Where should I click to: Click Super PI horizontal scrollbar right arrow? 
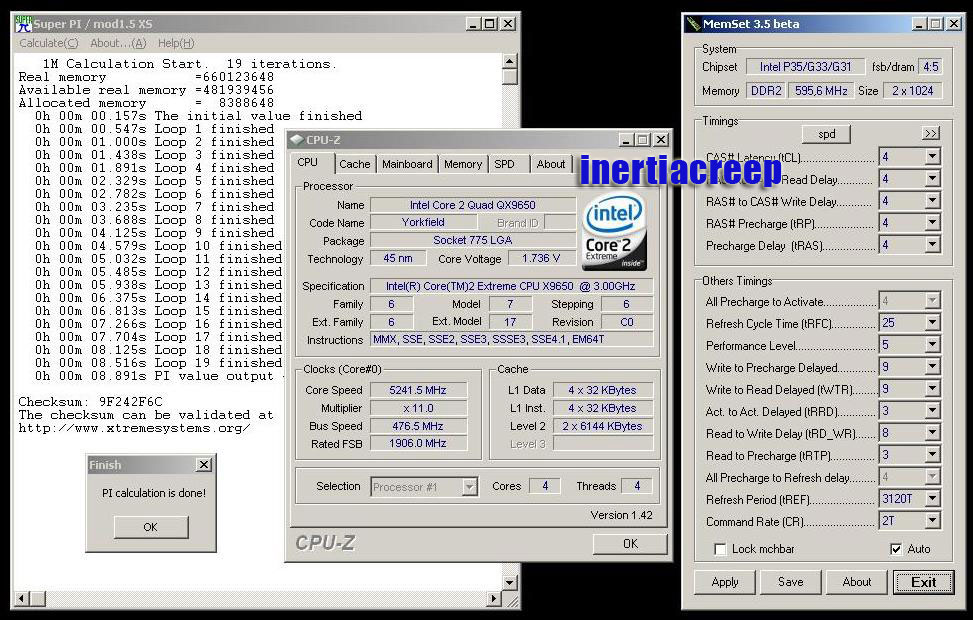(x=494, y=598)
